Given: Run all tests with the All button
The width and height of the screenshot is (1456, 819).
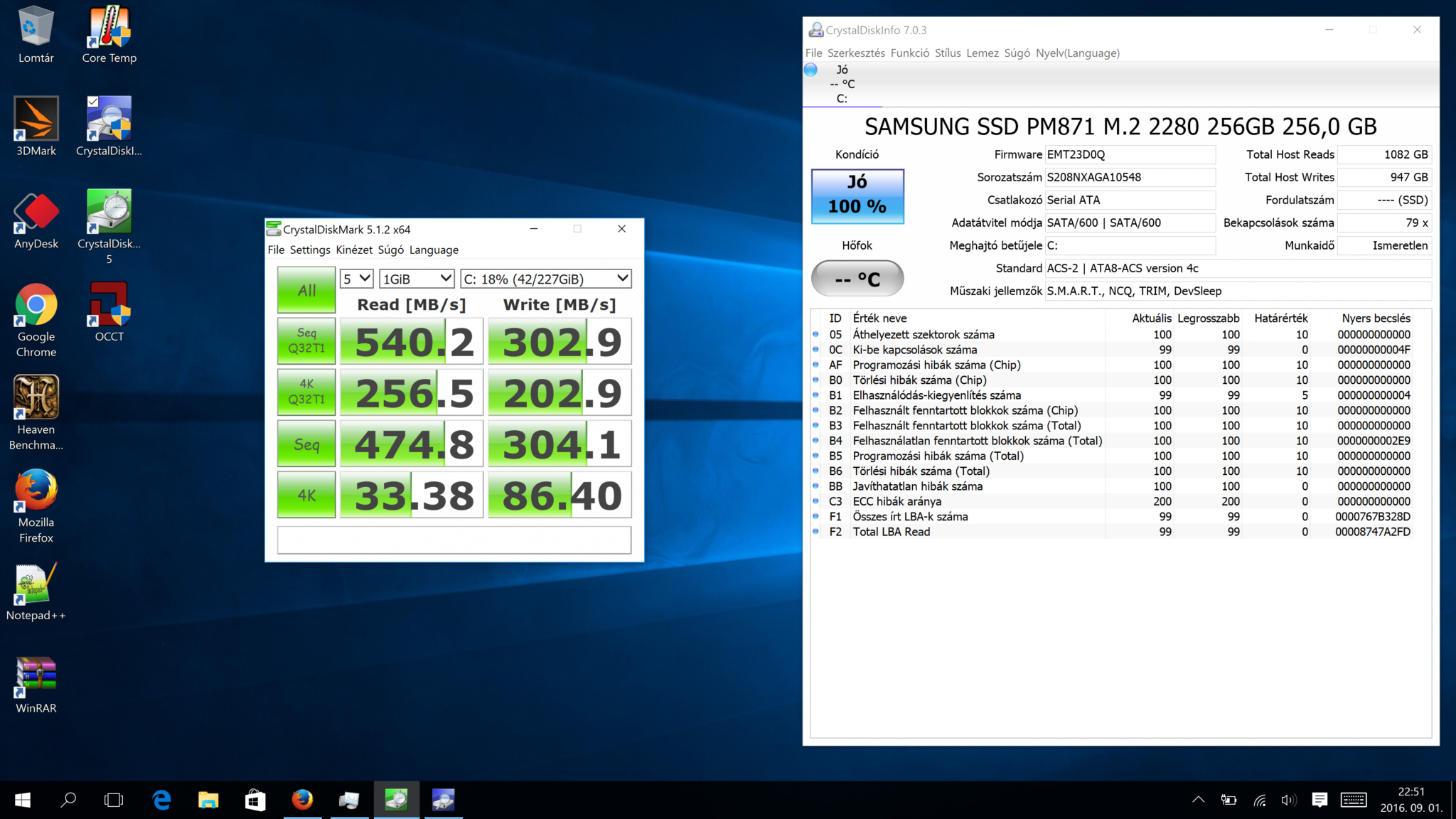Looking at the screenshot, I should (x=306, y=290).
